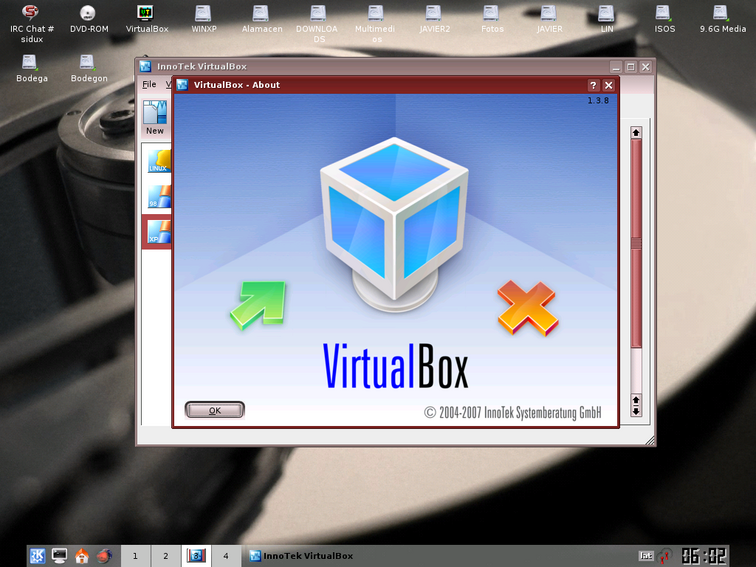The width and height of the screenshot is (756, 567).
Task: Click the 1.3.8 version text in About dialog
Action: tap(598, 101)
